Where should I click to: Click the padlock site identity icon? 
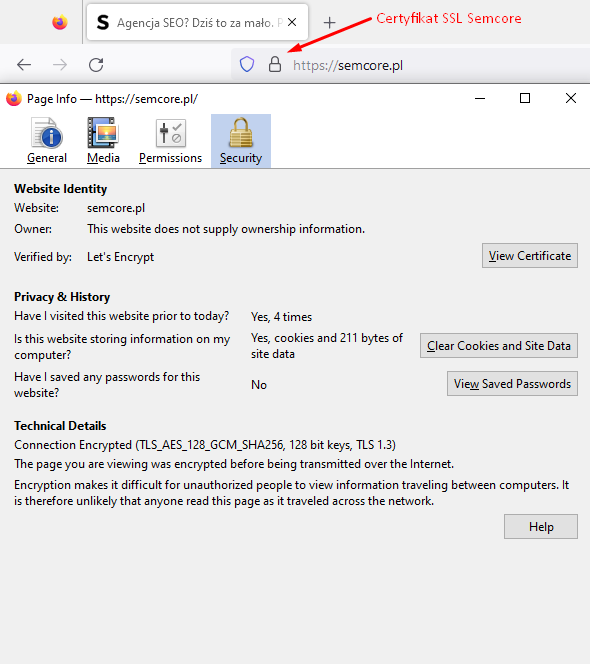tap(275, 65)
